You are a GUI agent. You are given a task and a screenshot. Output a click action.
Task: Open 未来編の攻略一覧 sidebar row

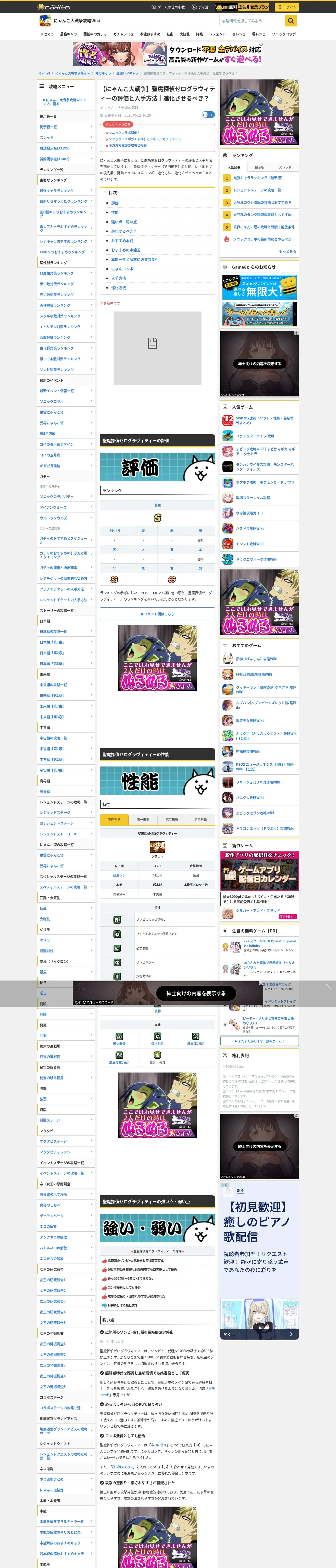[x=66, y=685]
